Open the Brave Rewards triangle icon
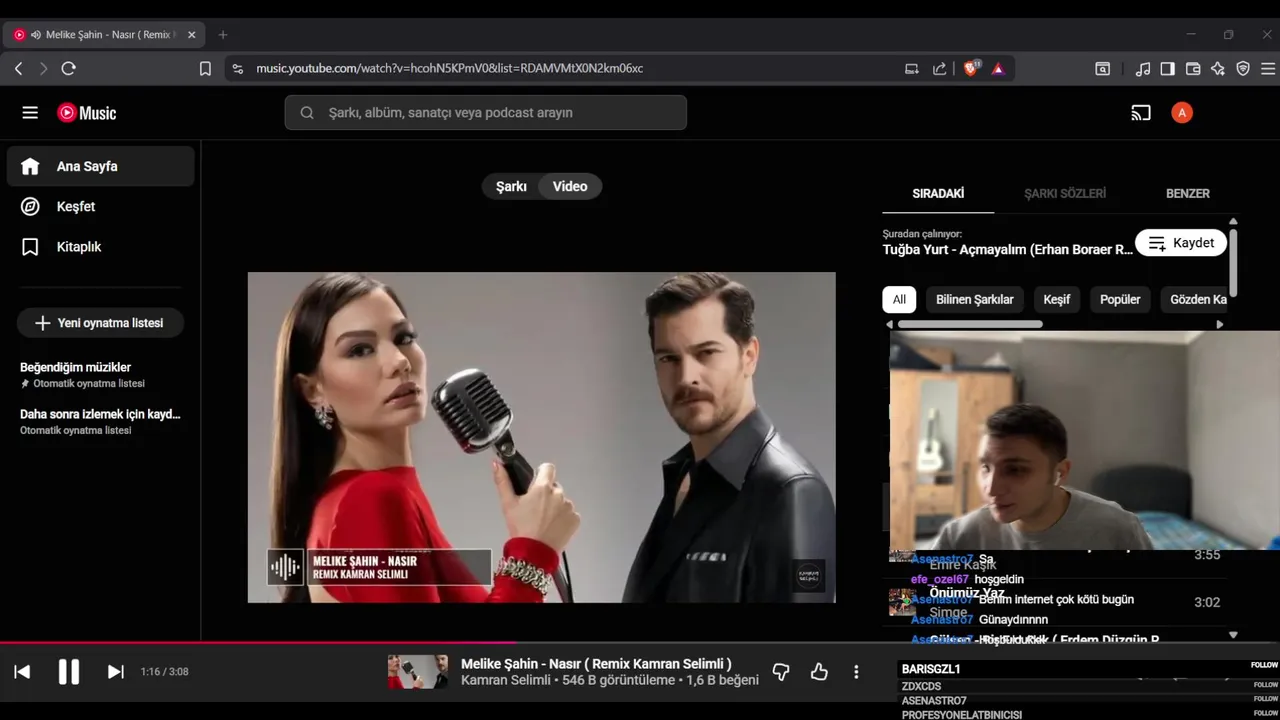The width and height of the screenshot is (1280, 720). [998, 68]
